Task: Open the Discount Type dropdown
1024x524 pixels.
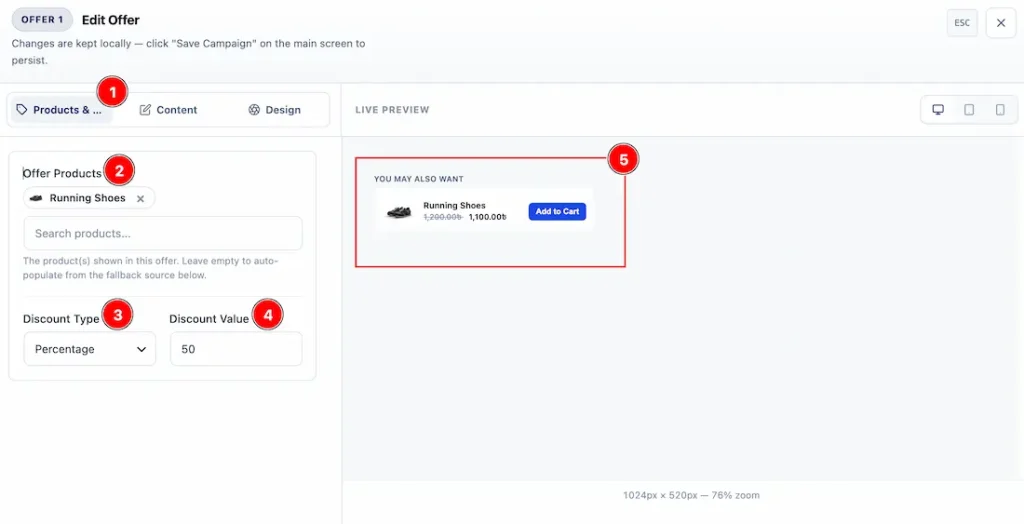Action: coord(89,349)
